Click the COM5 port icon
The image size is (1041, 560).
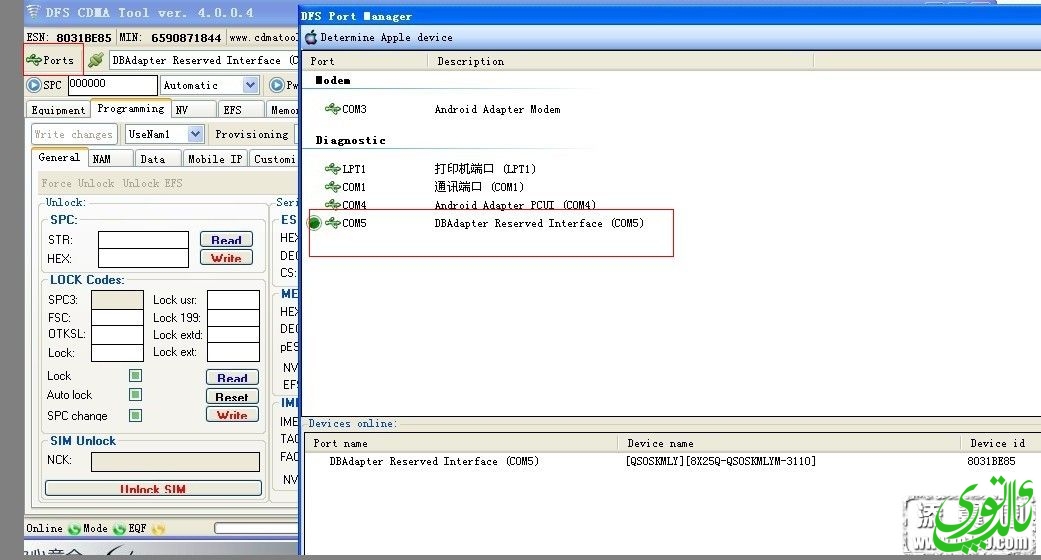(x=333, y=223)
